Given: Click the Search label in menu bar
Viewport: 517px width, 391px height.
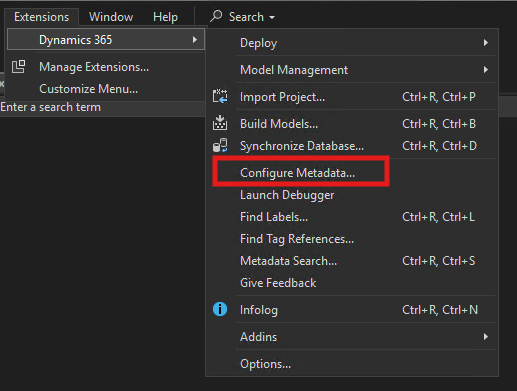Looking at the screenshot, I should coord(246,17).
